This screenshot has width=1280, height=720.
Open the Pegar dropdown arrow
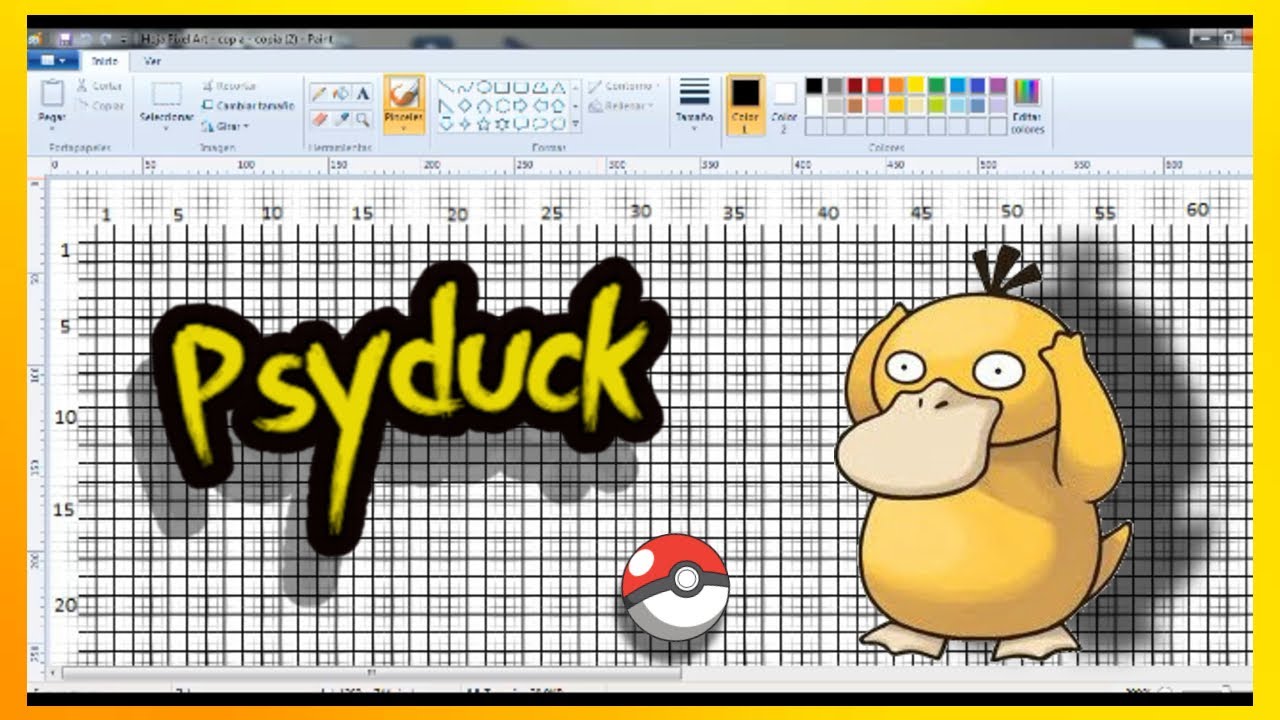(x=52, y=127)
